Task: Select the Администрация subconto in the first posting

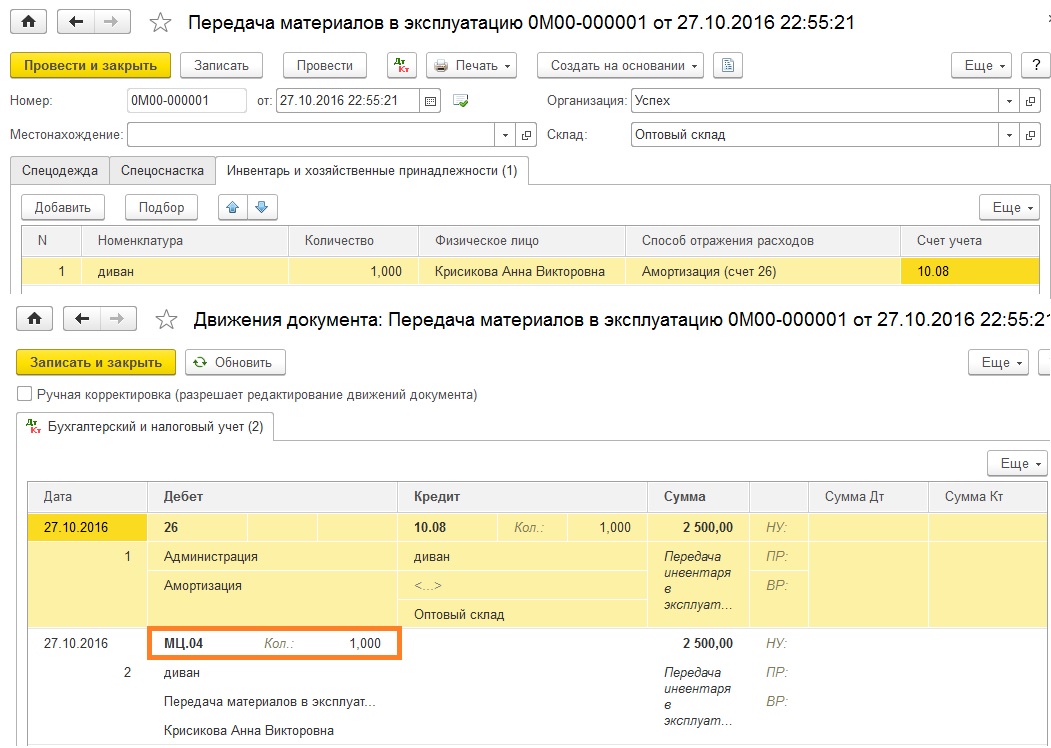Action: point(272,556)
